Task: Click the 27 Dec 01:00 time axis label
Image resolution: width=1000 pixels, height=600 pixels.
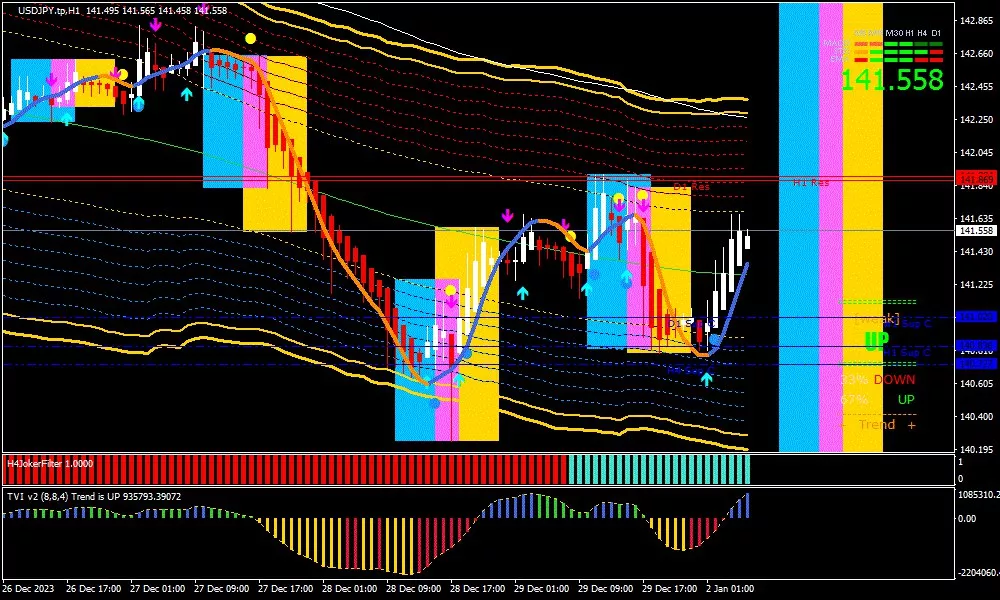Action: pyautogui.click(x=158, y=589)
